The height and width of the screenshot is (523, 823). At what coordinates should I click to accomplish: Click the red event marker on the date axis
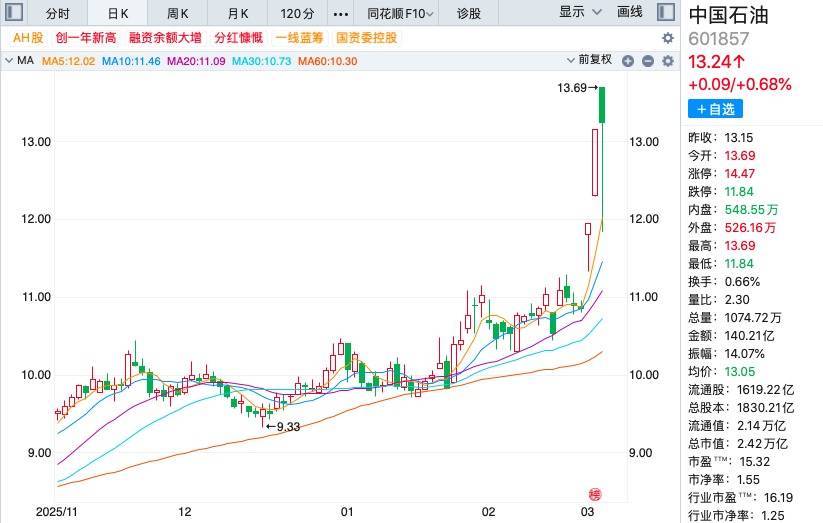point(595,494)
